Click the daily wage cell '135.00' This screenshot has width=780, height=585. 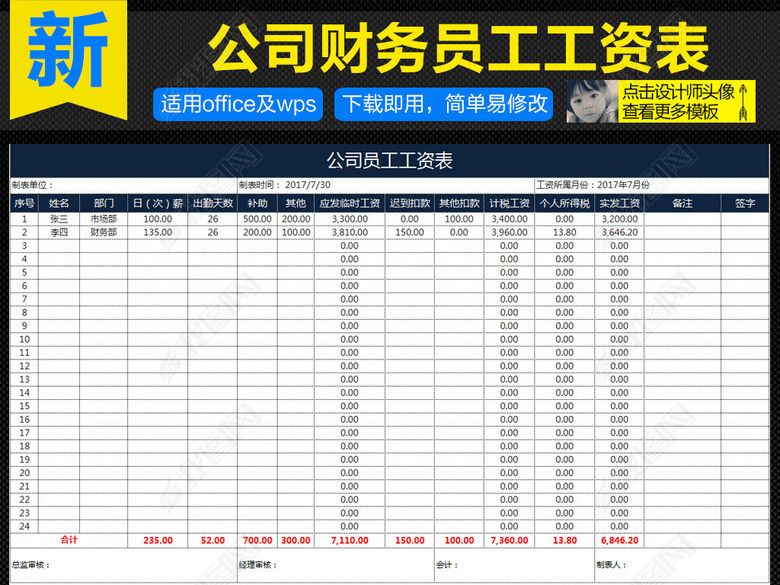point(158,232)
